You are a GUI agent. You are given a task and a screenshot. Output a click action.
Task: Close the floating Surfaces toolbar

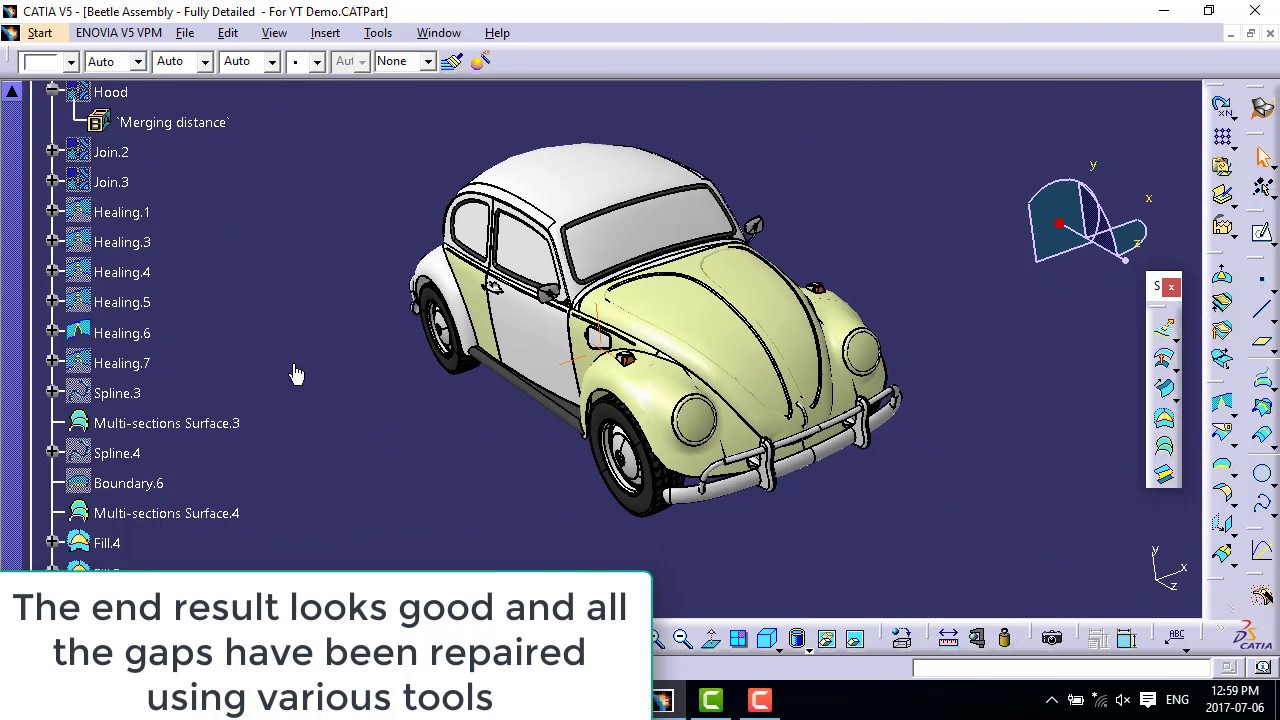1171,287
